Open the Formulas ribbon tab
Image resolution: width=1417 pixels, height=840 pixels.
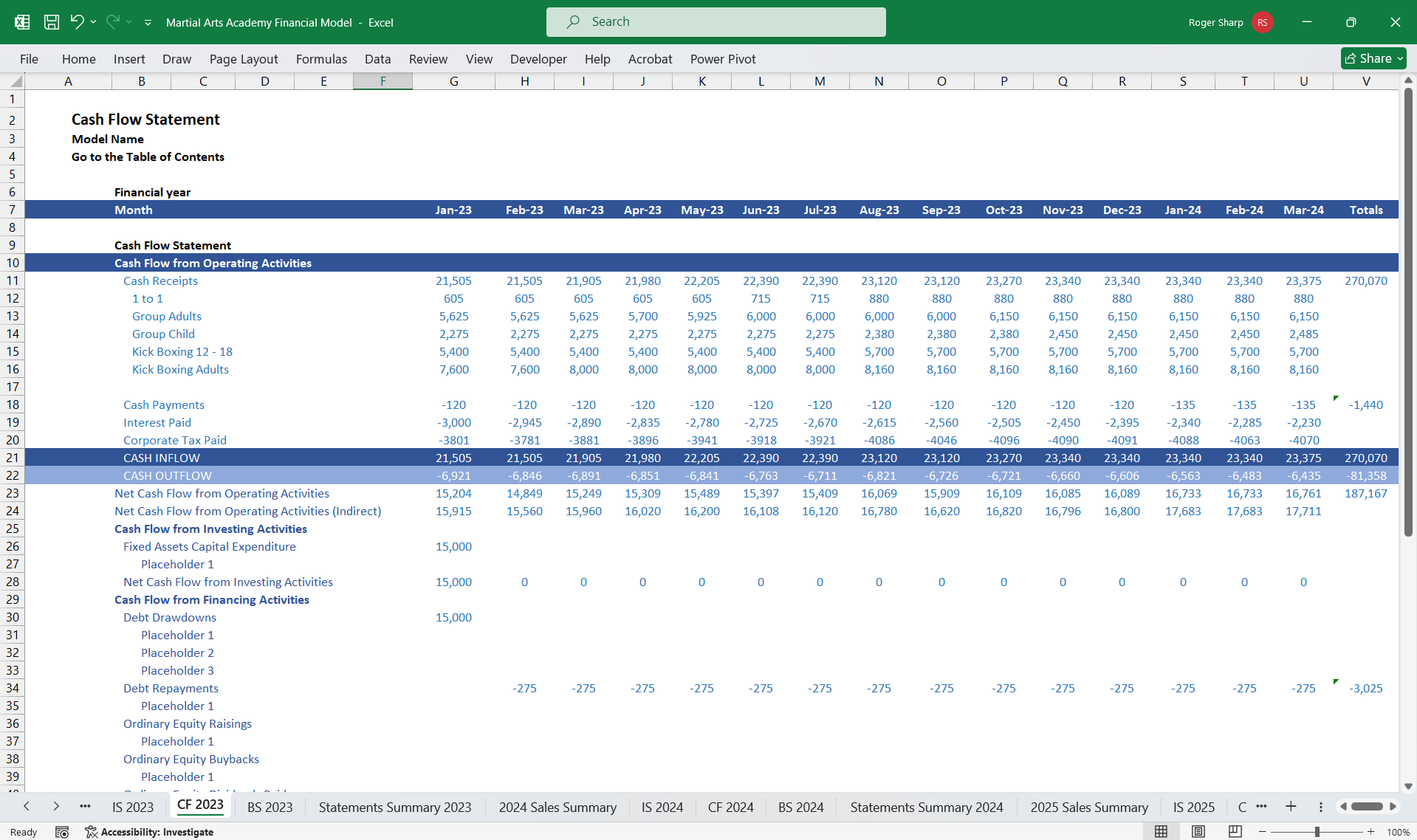321,59
